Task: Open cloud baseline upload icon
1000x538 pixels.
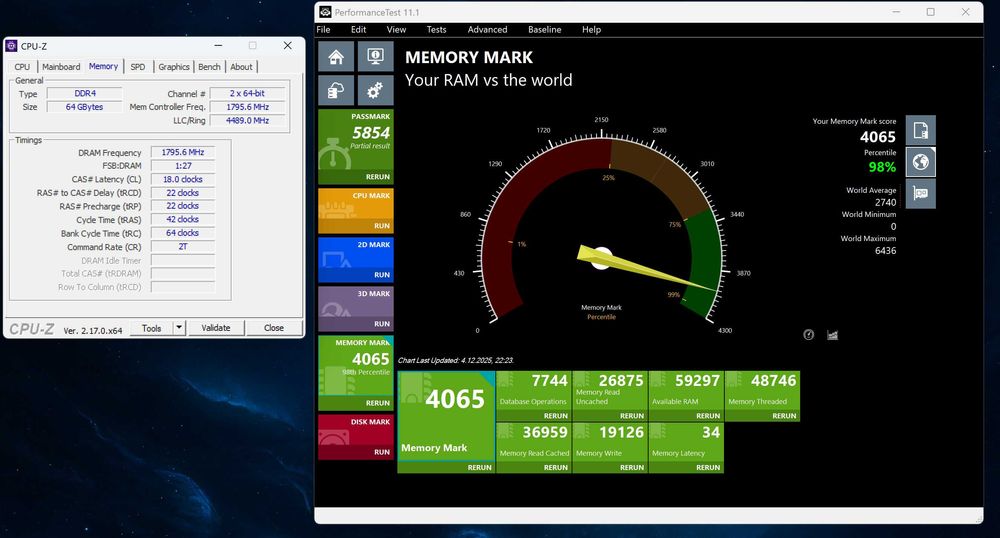Action: (336, 91)
